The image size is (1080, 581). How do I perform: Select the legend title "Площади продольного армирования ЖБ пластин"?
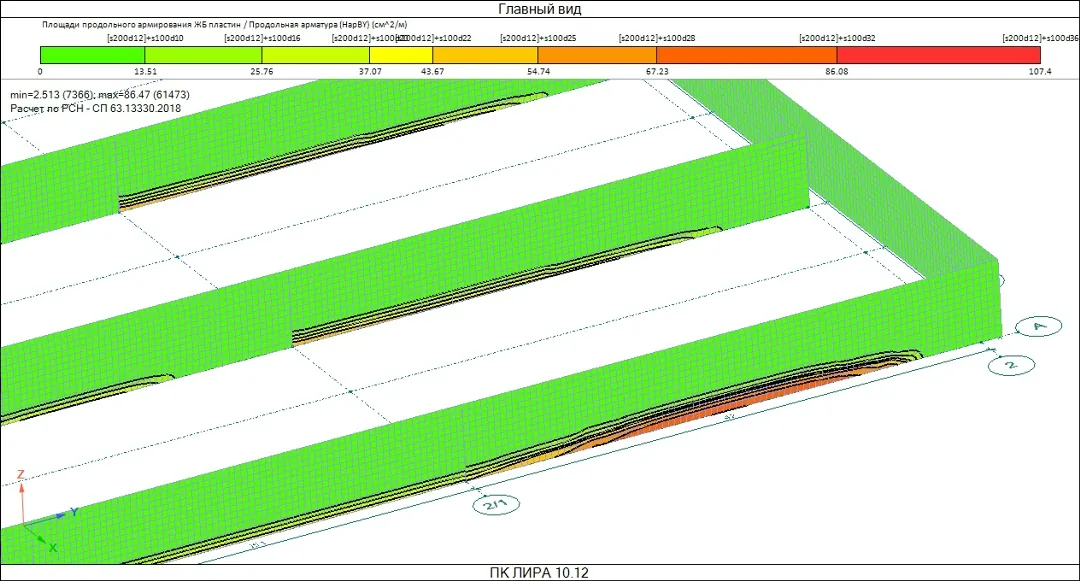(141, 24)
